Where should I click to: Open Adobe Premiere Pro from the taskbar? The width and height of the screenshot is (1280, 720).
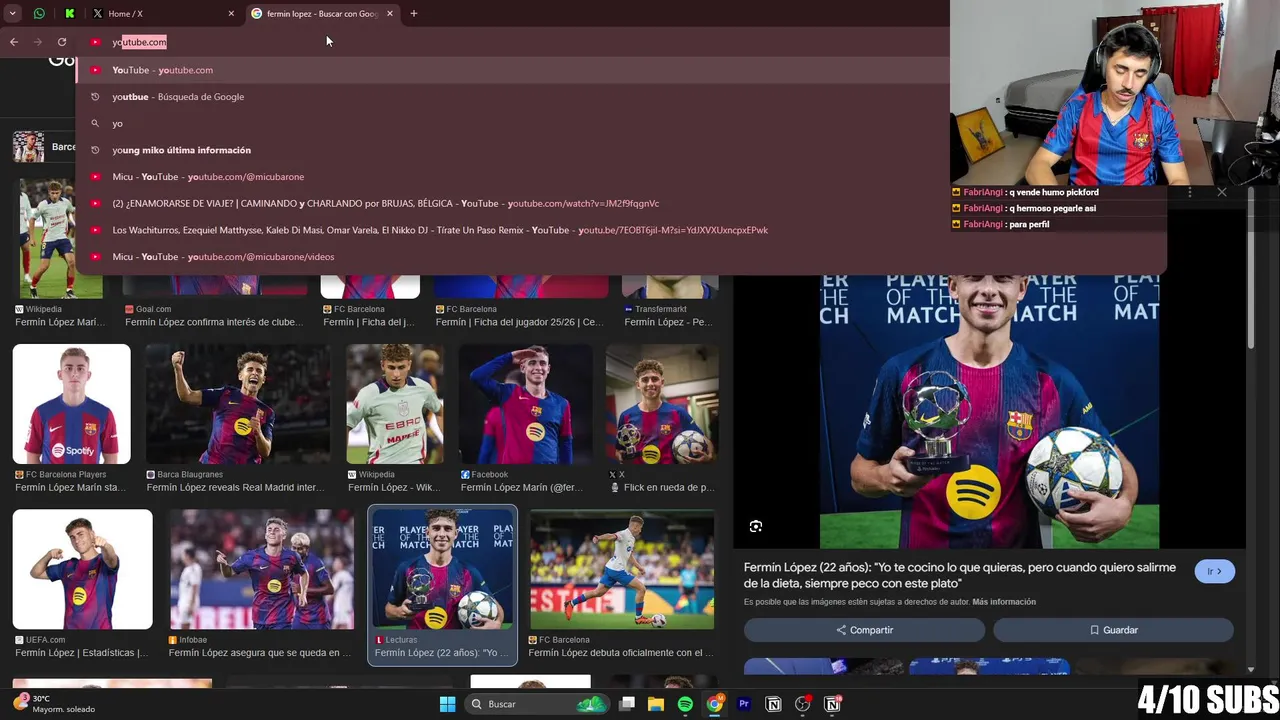click(744, 704)
